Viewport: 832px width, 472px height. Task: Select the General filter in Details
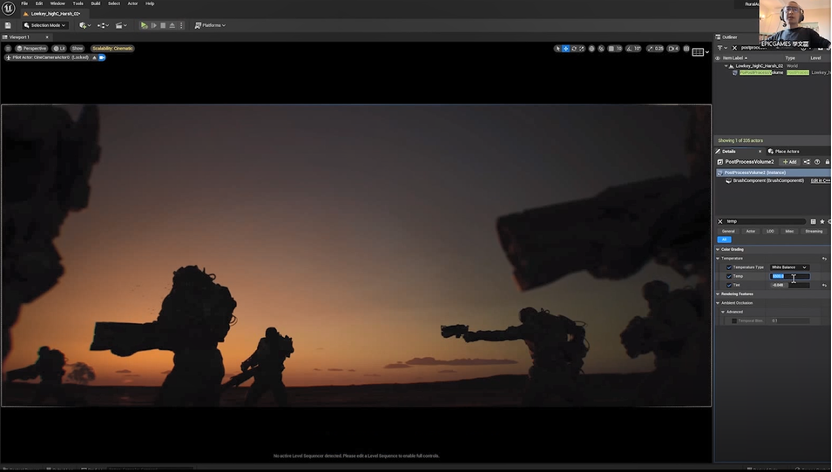pyautogui.click(x=728, y=231)
